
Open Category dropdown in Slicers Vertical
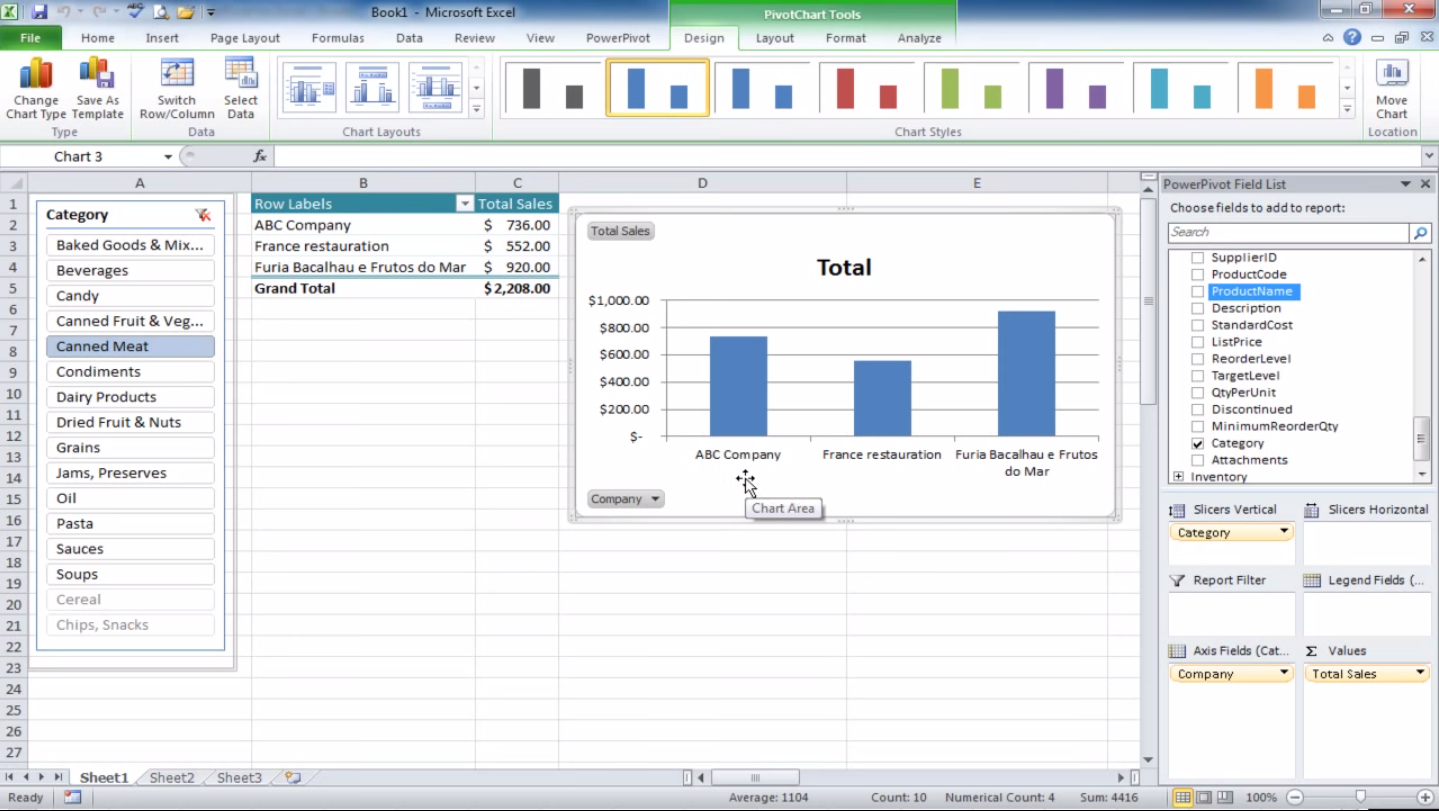pyautogui.click(x=1284, y=532)
